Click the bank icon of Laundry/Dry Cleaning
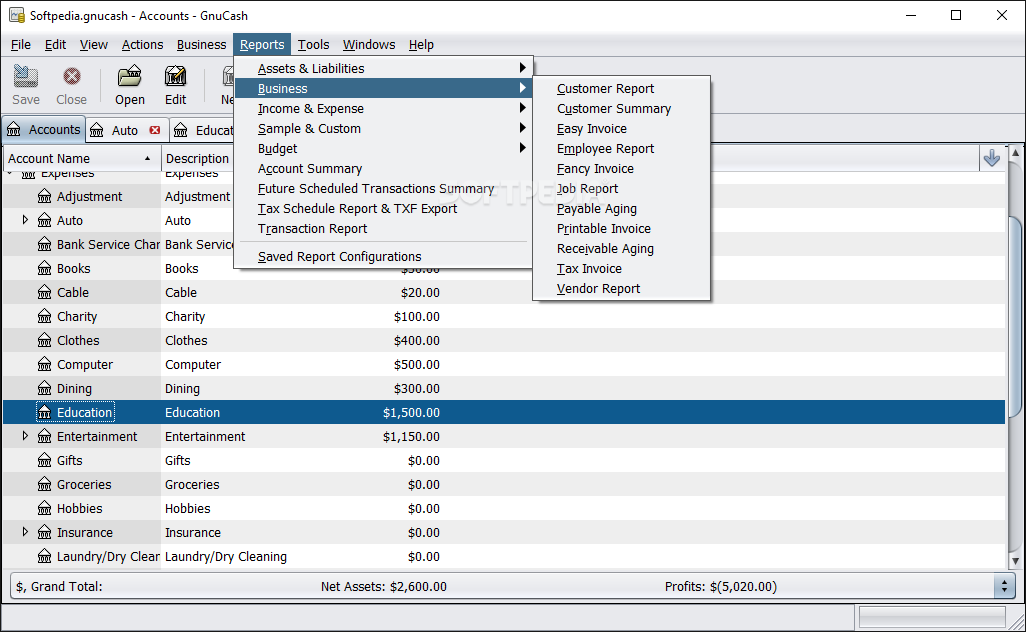1026x632 pixels. pos(44,557)
